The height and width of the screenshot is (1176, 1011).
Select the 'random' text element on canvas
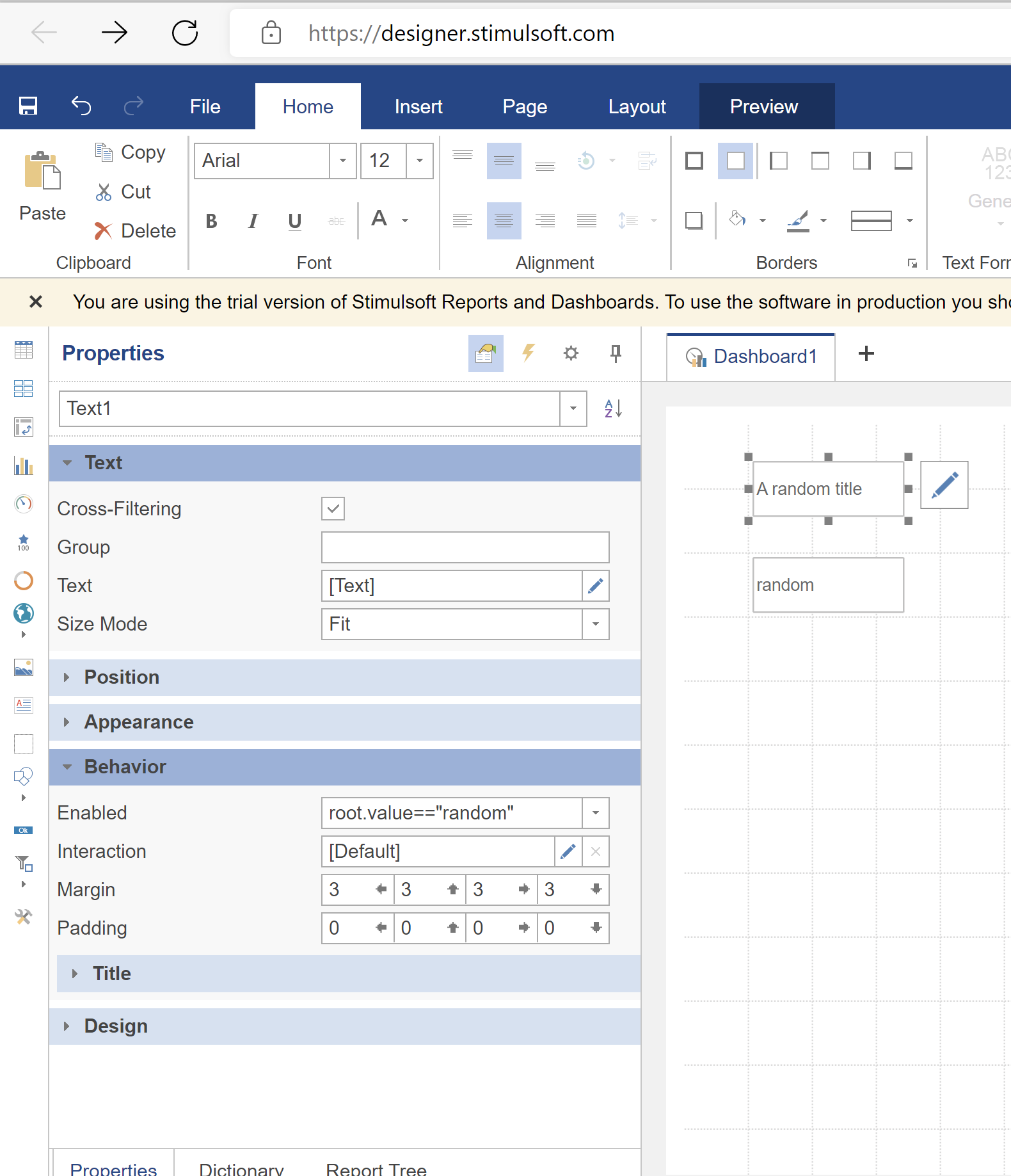(x=828, y=584)
